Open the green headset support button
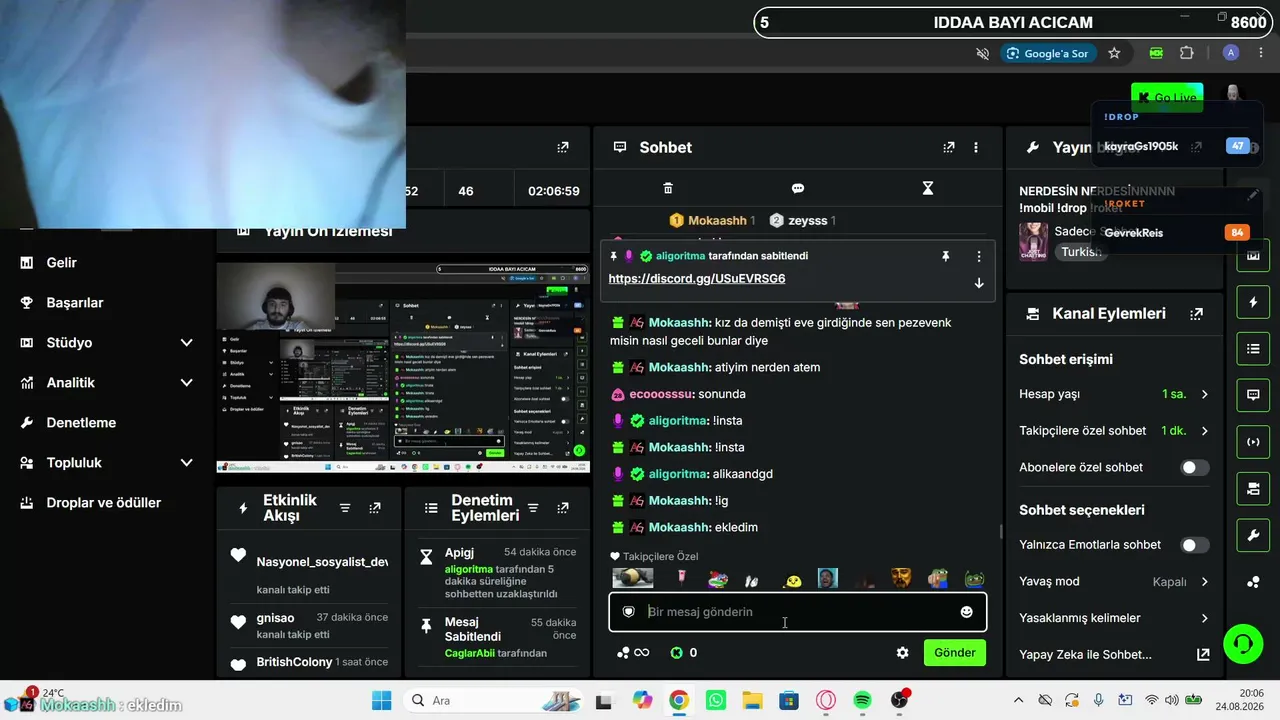Screen dimensions: 1280x720 (x=1243, y=643)
